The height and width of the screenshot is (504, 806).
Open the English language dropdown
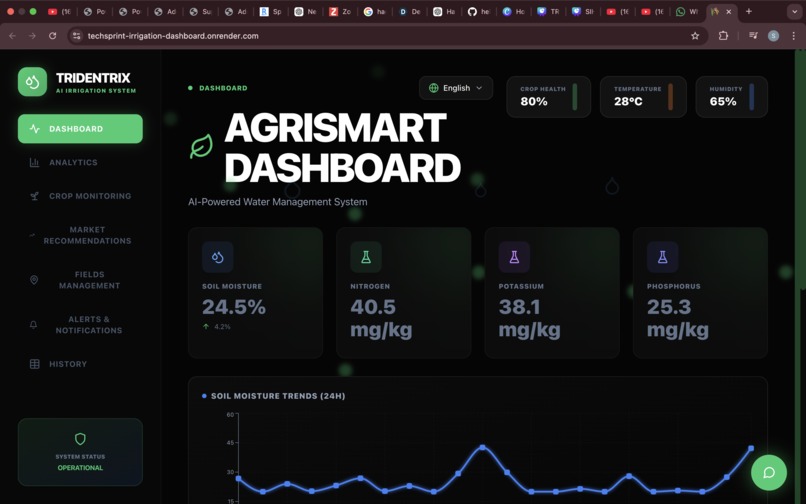pyautogui.click(x=456, y=88)
